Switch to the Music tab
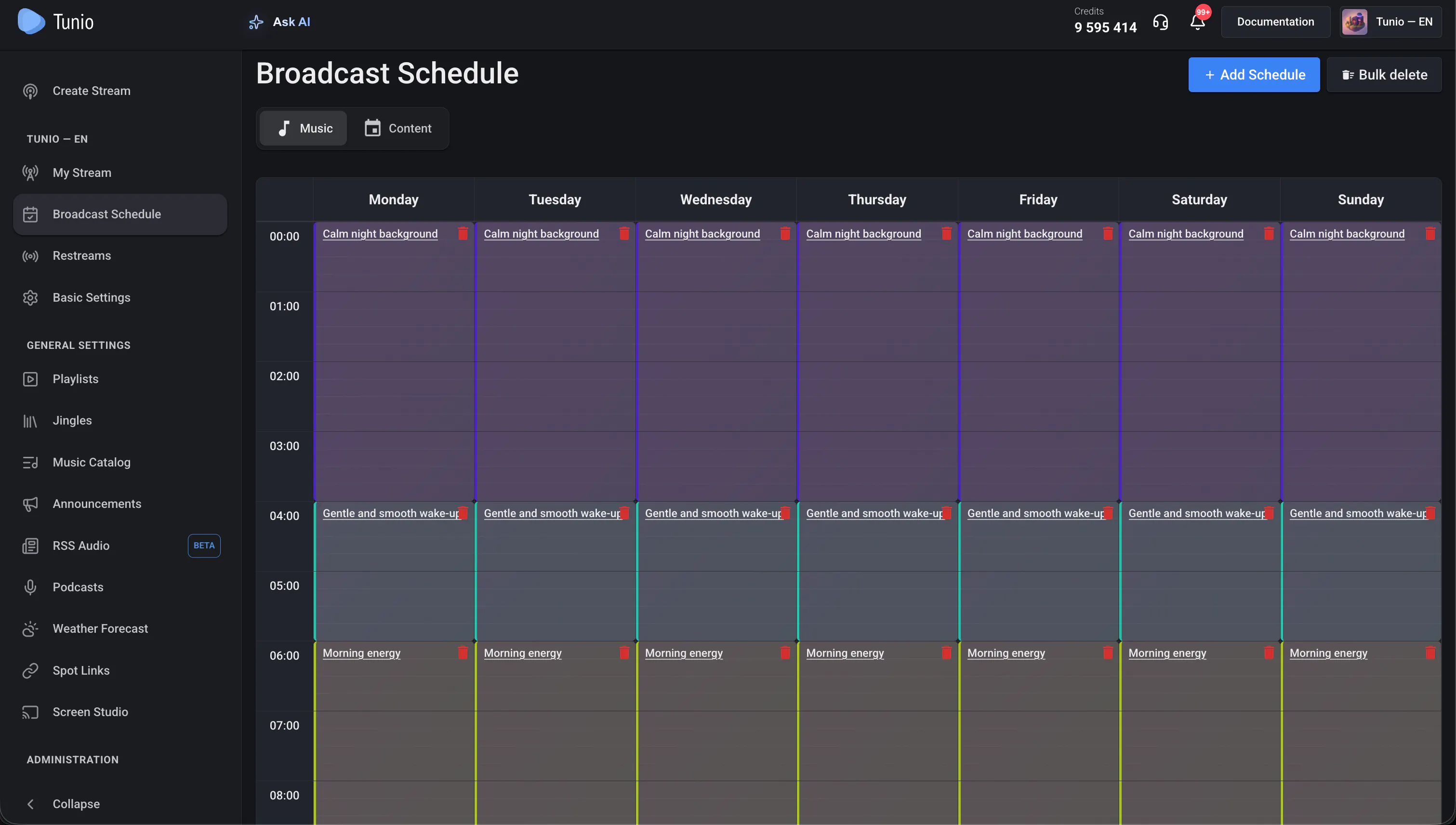 [304, 128]
